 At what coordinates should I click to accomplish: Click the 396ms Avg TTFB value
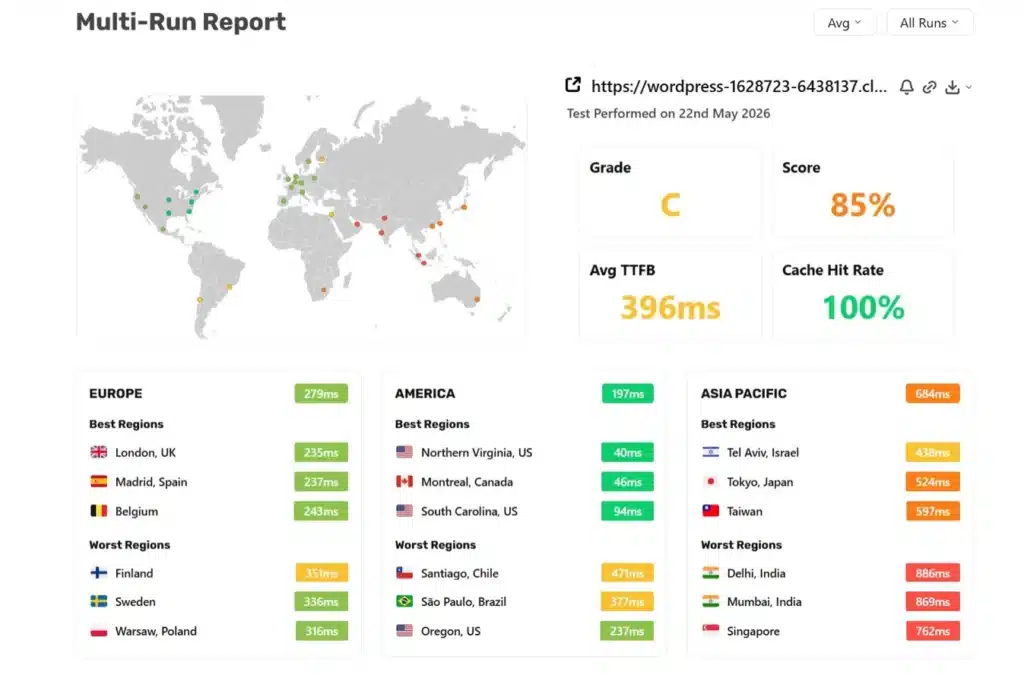pos(670,308)
